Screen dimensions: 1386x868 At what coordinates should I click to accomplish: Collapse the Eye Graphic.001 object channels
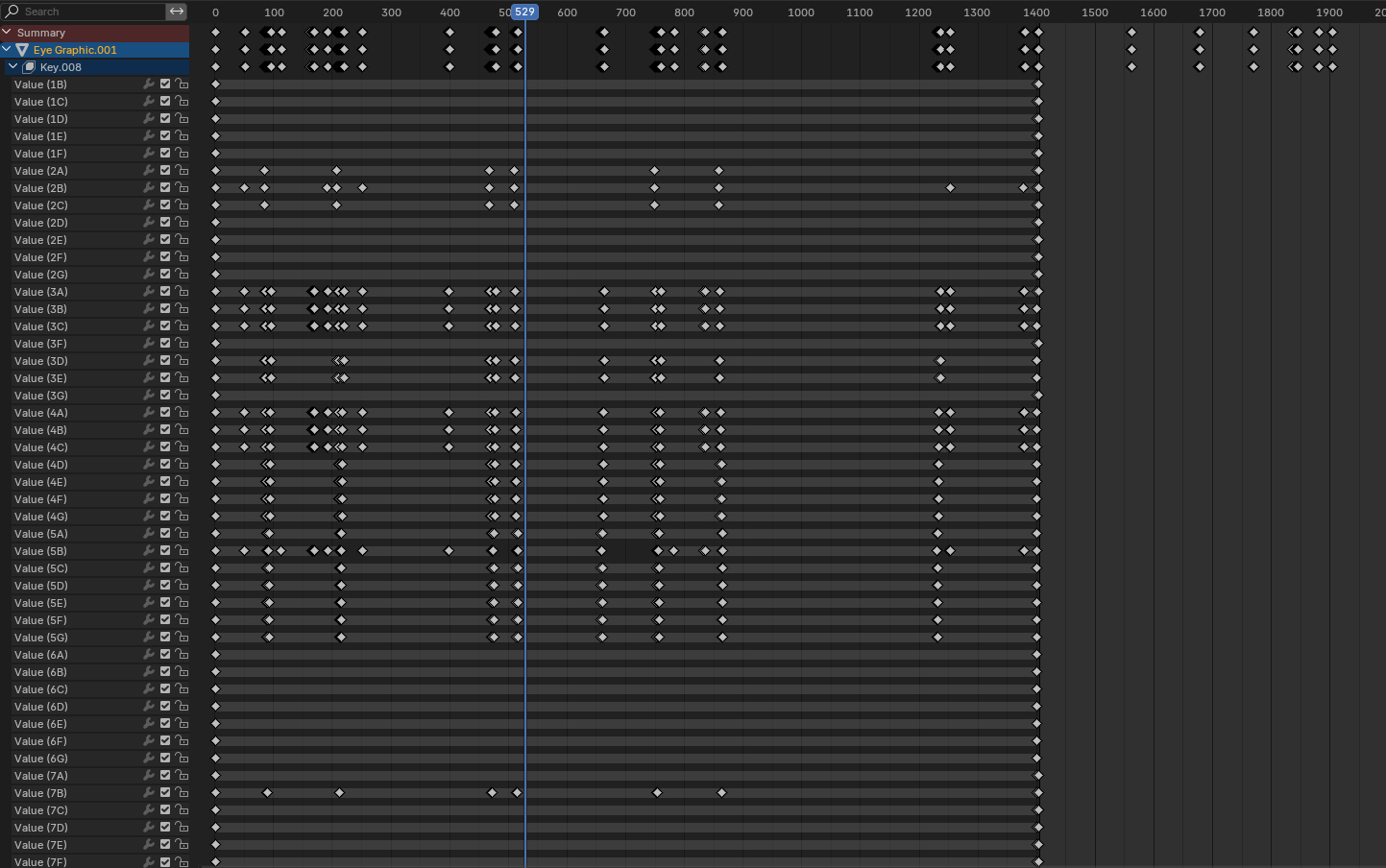click(8, 50)
